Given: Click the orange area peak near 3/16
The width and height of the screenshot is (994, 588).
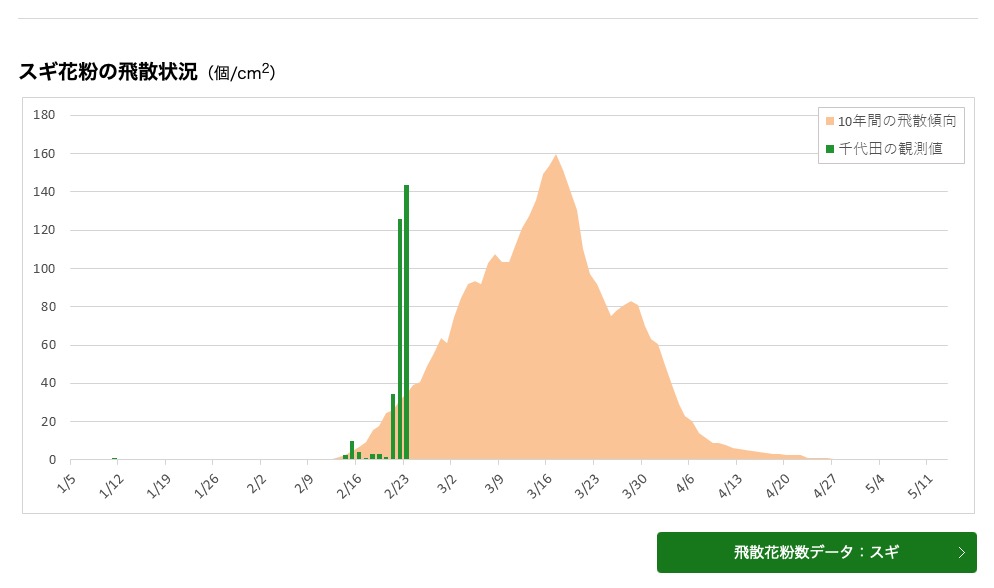Looking at the screenshot, I should (556, 157).
